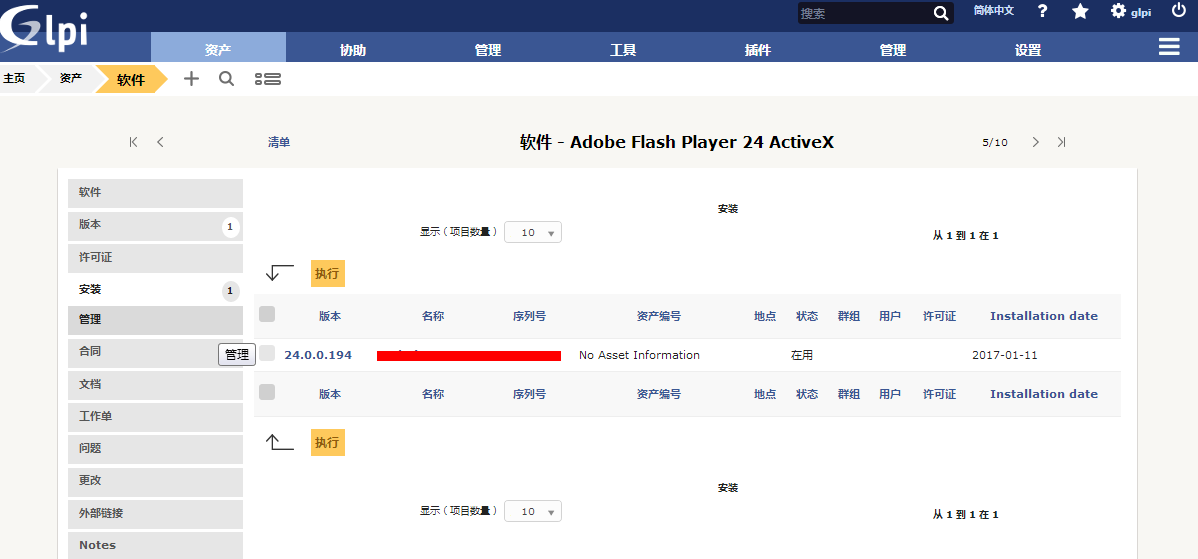Viewport: 1198px width, 559px height.
Task: Click the 5/10 record counter
Action: click(995, 143)
